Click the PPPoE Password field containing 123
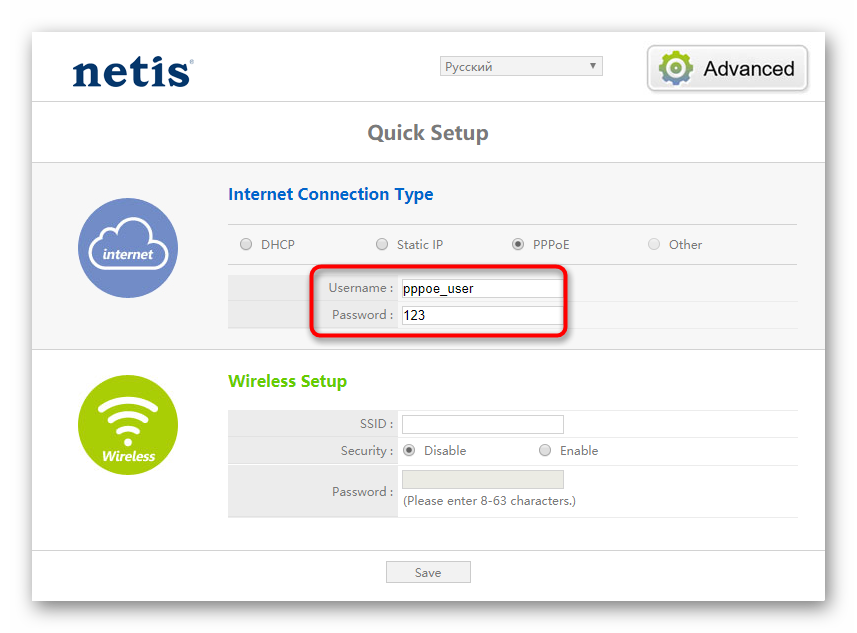The height and width of the screenshot is (633, 857). point(481,315)
